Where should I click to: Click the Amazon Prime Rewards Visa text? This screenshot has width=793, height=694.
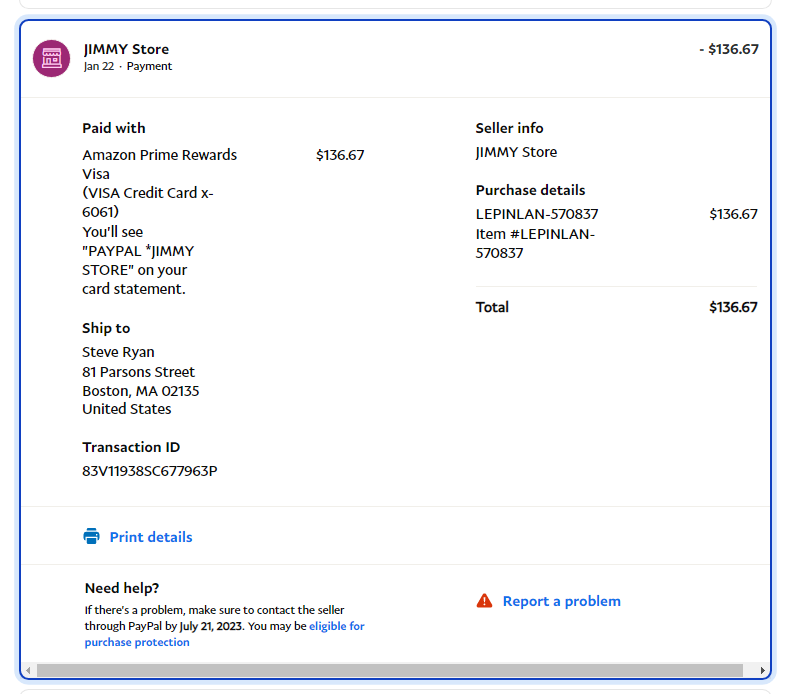point(159,164)
